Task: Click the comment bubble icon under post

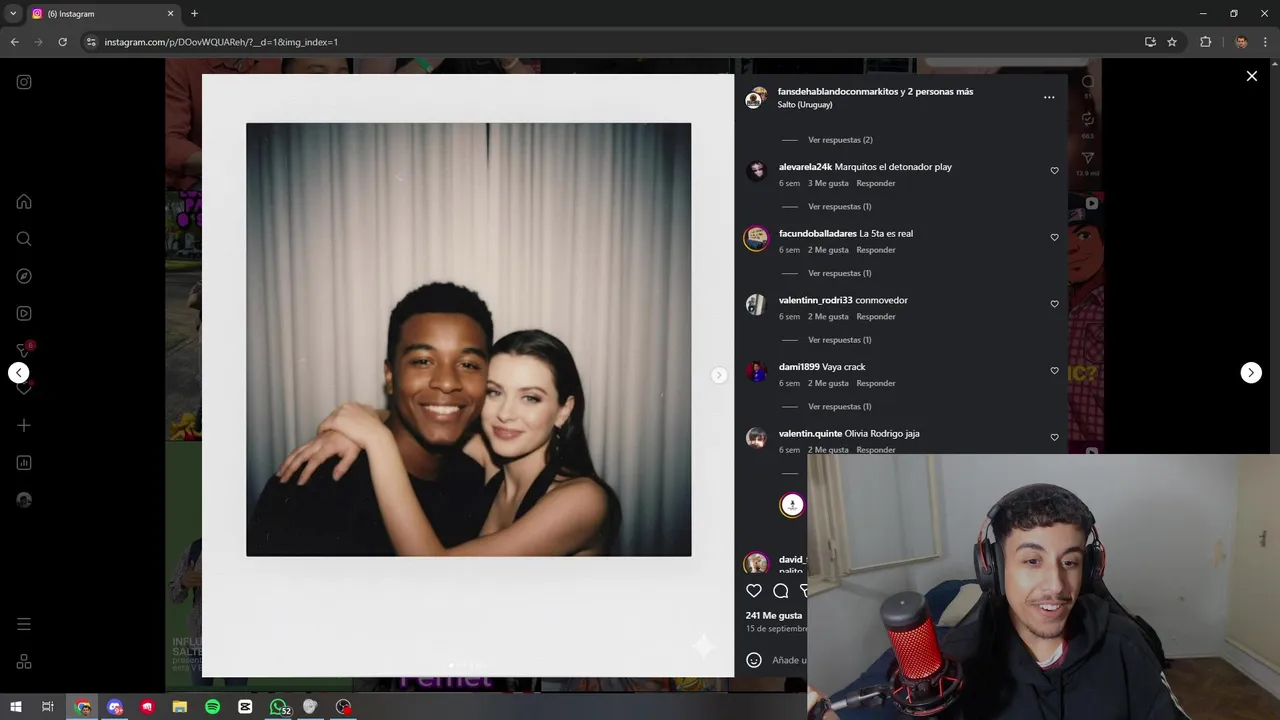Action: [781, 591]
